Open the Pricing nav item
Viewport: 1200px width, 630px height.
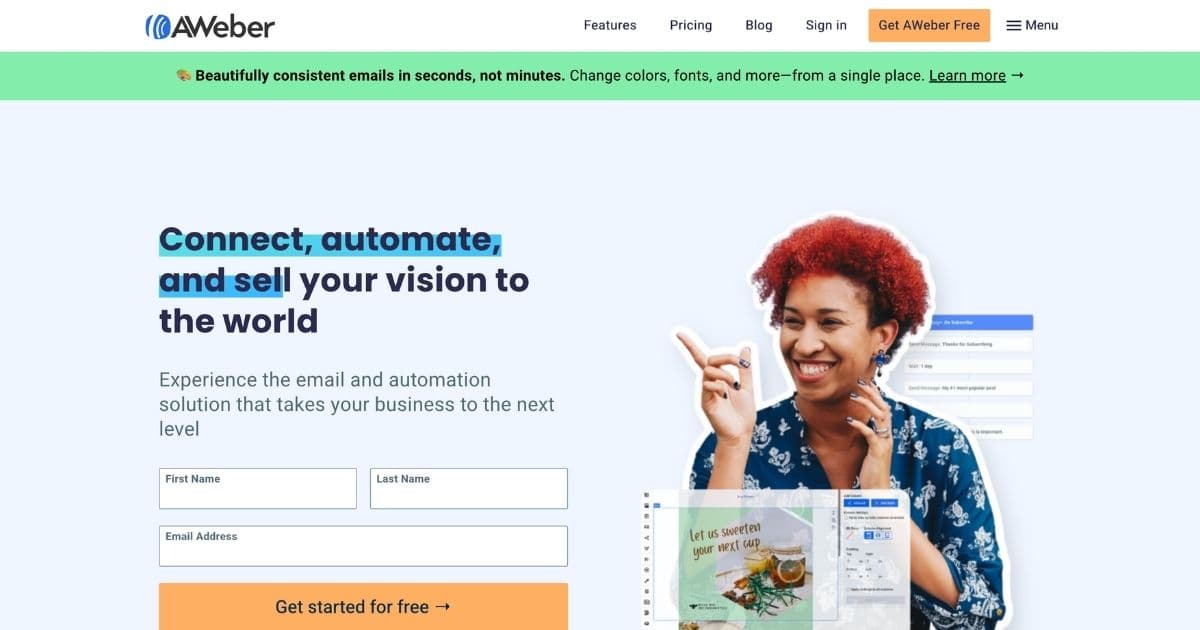pos(691,25)
